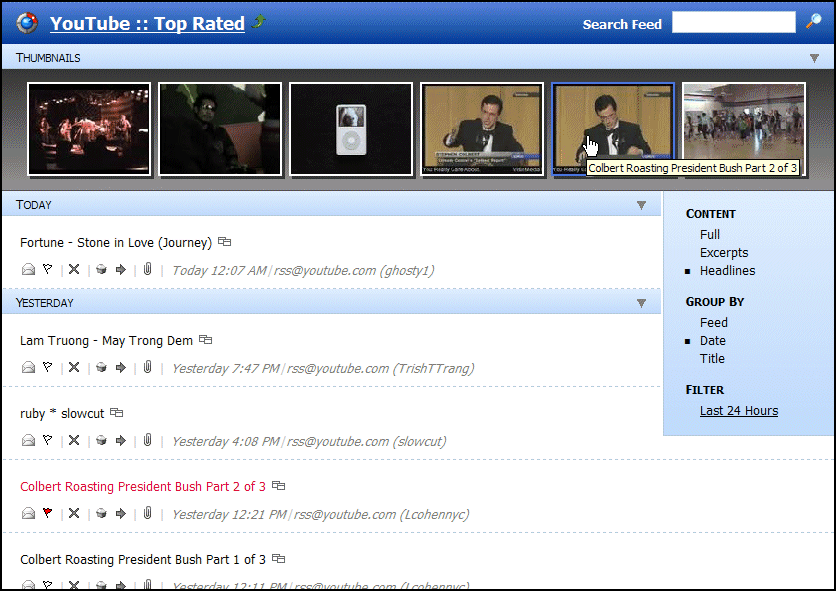Click 'rss@youtube.com (TrishTTrang)' author text
The width and height of the screenshot is (836, 591).
pyautogui.click(x=381, y=369)
